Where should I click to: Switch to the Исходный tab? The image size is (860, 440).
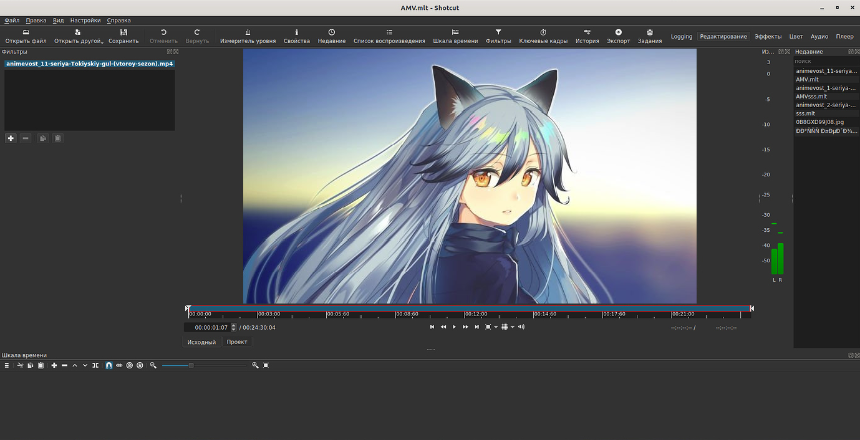201,342
